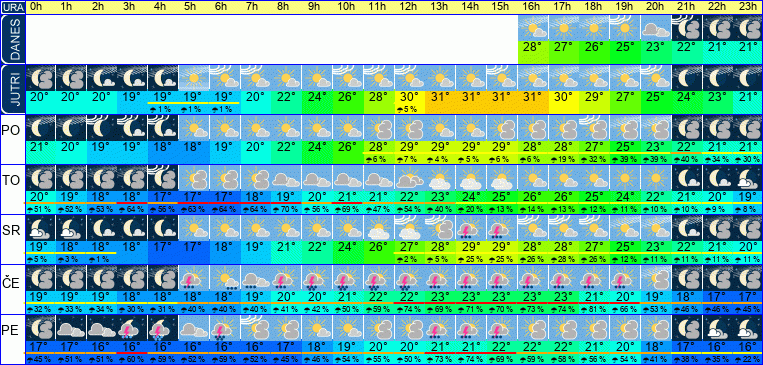Click the overcast cloud icon at TO 9h
The image size is (763, 365).
(x=316, y=178)
